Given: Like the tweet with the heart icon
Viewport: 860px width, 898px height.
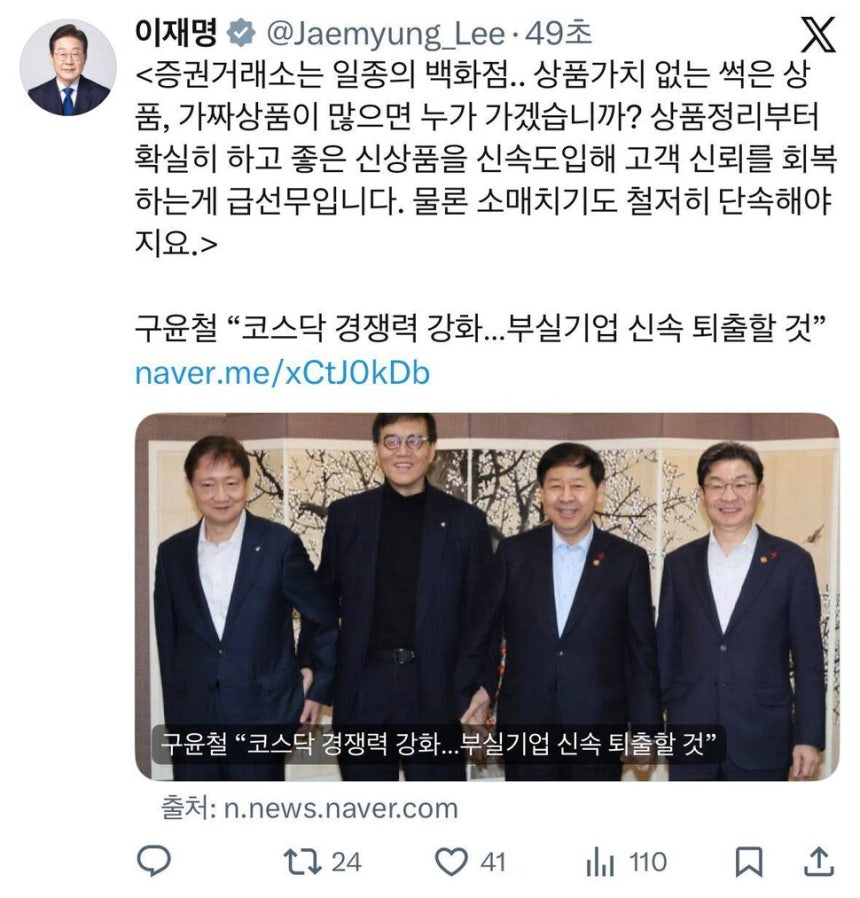Looking at the screenshot, I should (x=451, y=862).
